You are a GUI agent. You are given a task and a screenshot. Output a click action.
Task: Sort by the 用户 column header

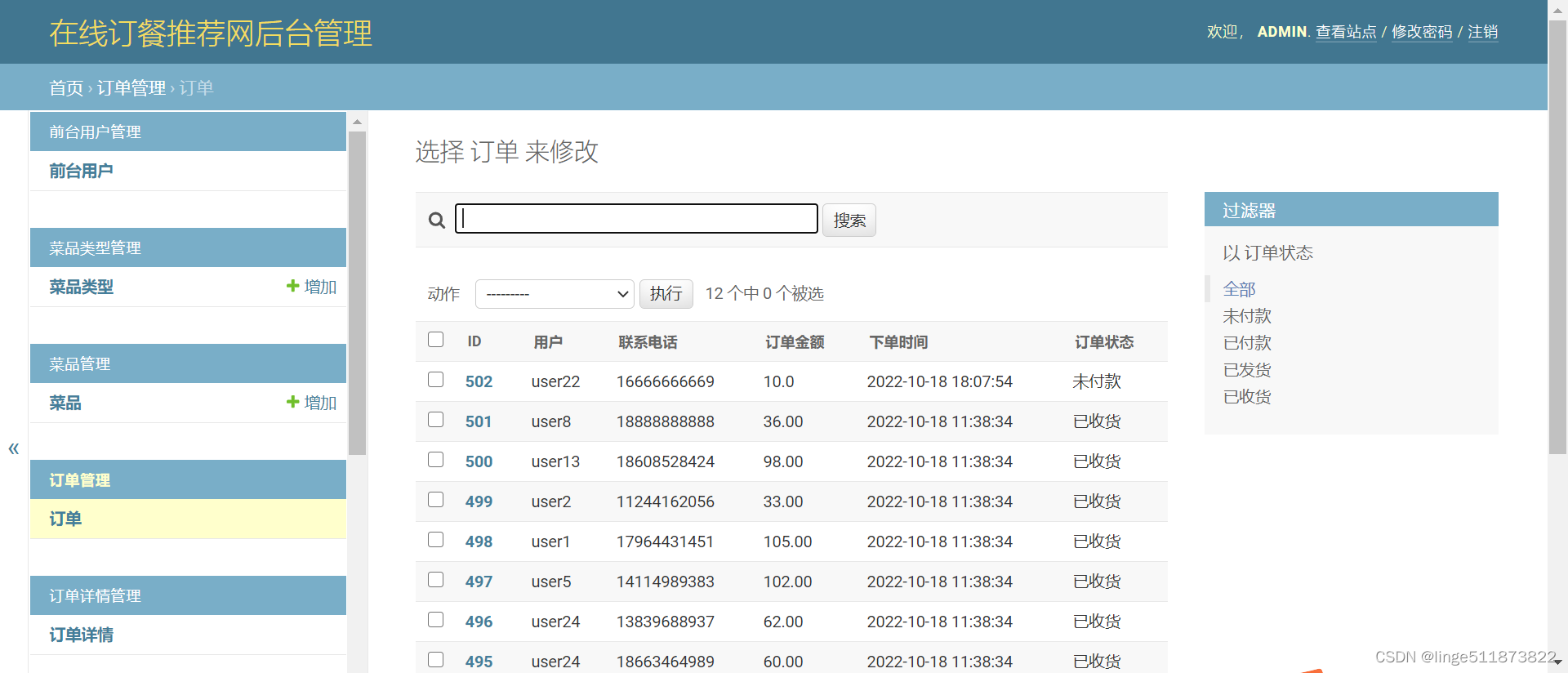pyautogui.click(x=548, y=341)
